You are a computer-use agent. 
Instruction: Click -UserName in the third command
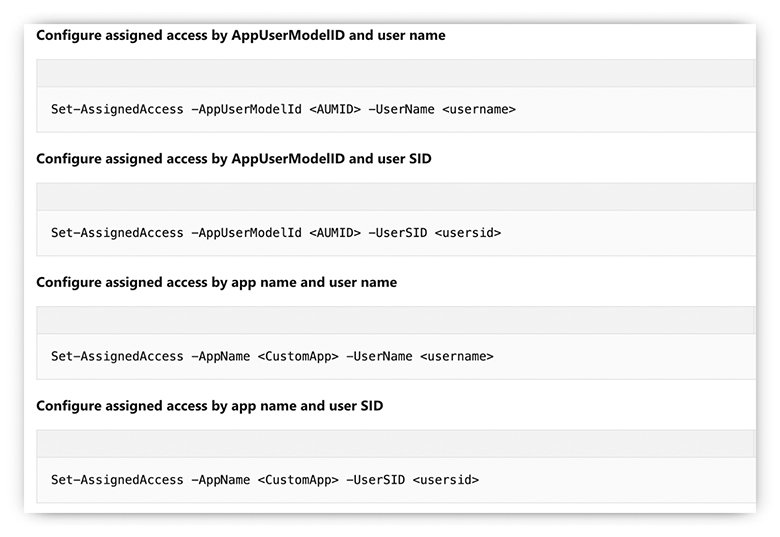tap(379, 356)
